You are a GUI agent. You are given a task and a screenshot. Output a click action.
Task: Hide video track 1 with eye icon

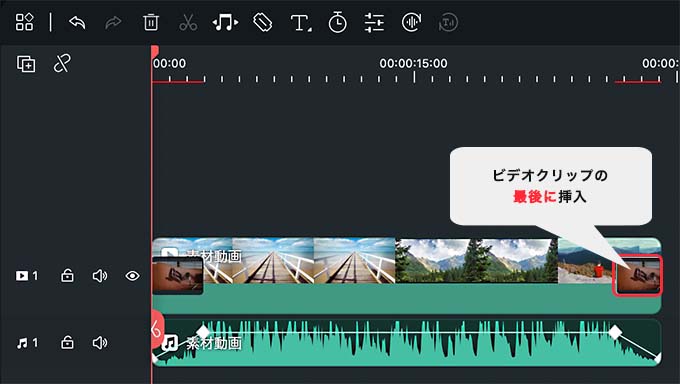click(x=132, y=276)
